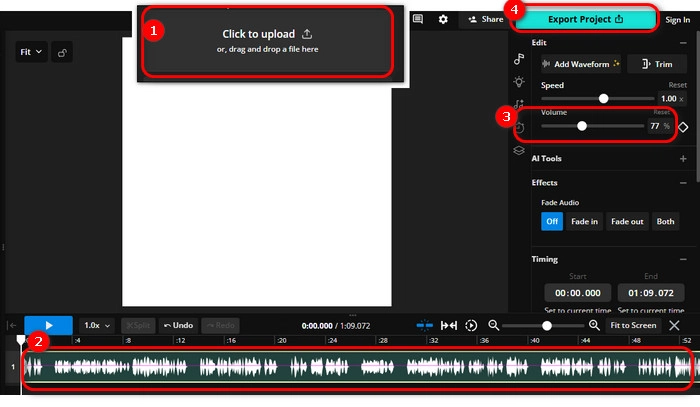
Task: Play the timeline
Action: coord(48,325)
